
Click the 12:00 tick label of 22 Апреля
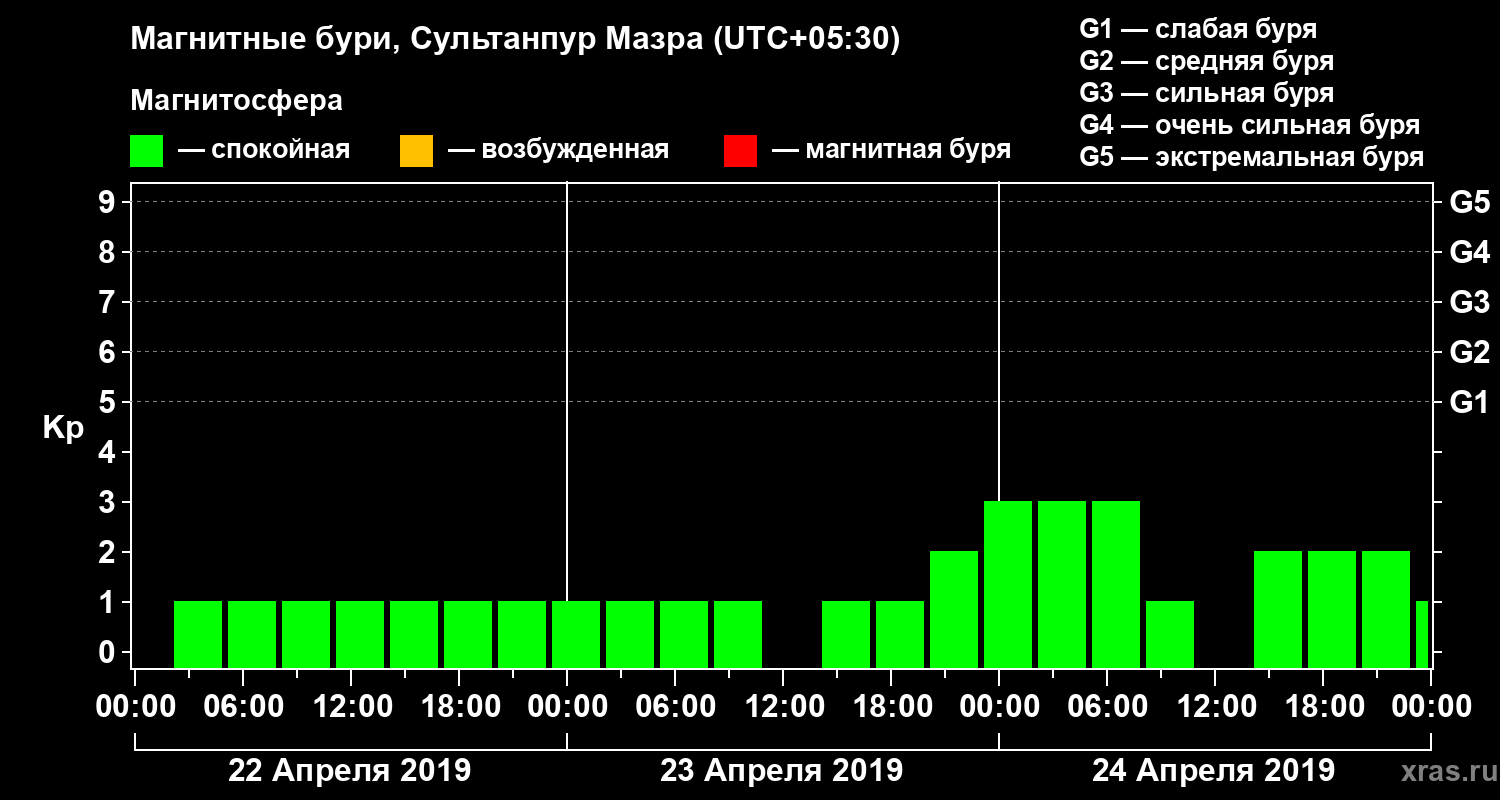(351, 707)
